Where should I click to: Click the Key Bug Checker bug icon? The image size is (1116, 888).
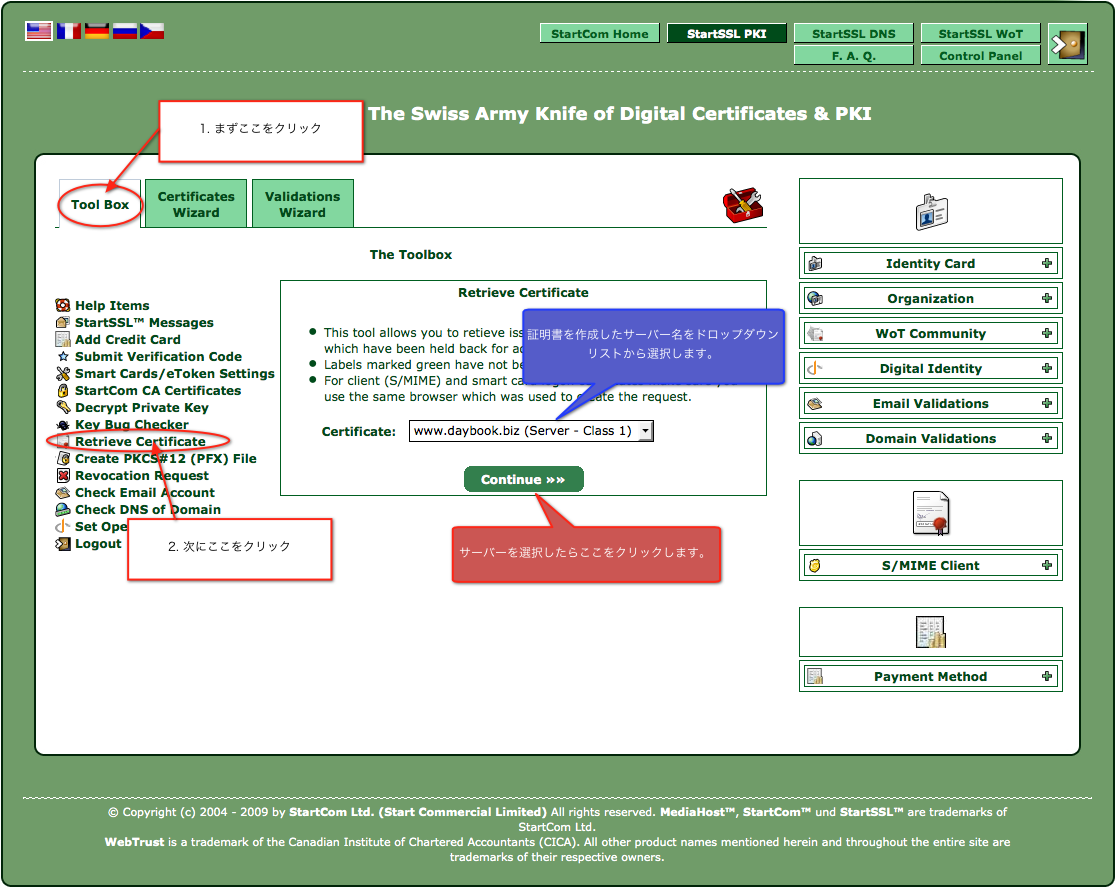[x=63, y=425]
